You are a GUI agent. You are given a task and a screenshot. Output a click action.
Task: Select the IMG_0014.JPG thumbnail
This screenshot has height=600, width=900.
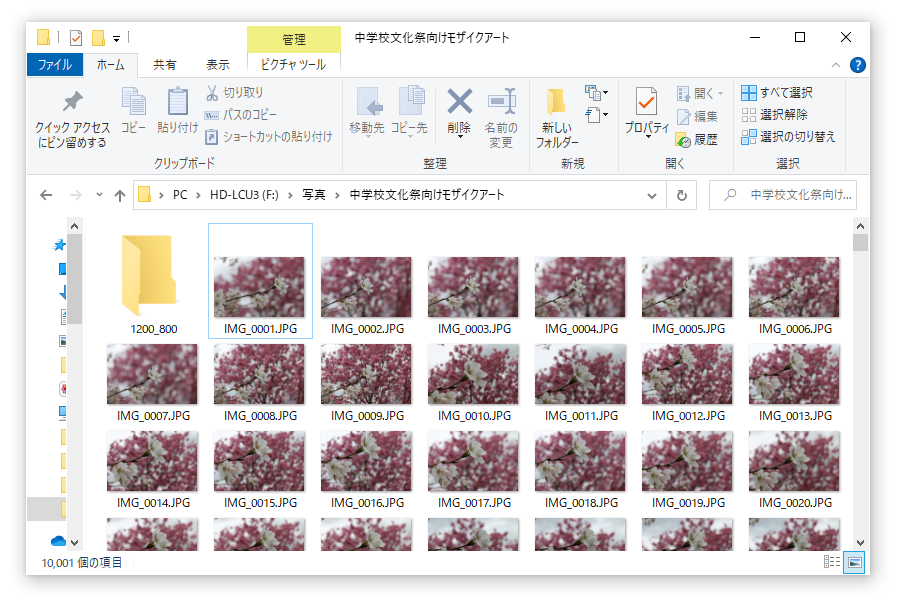[152, 461]
